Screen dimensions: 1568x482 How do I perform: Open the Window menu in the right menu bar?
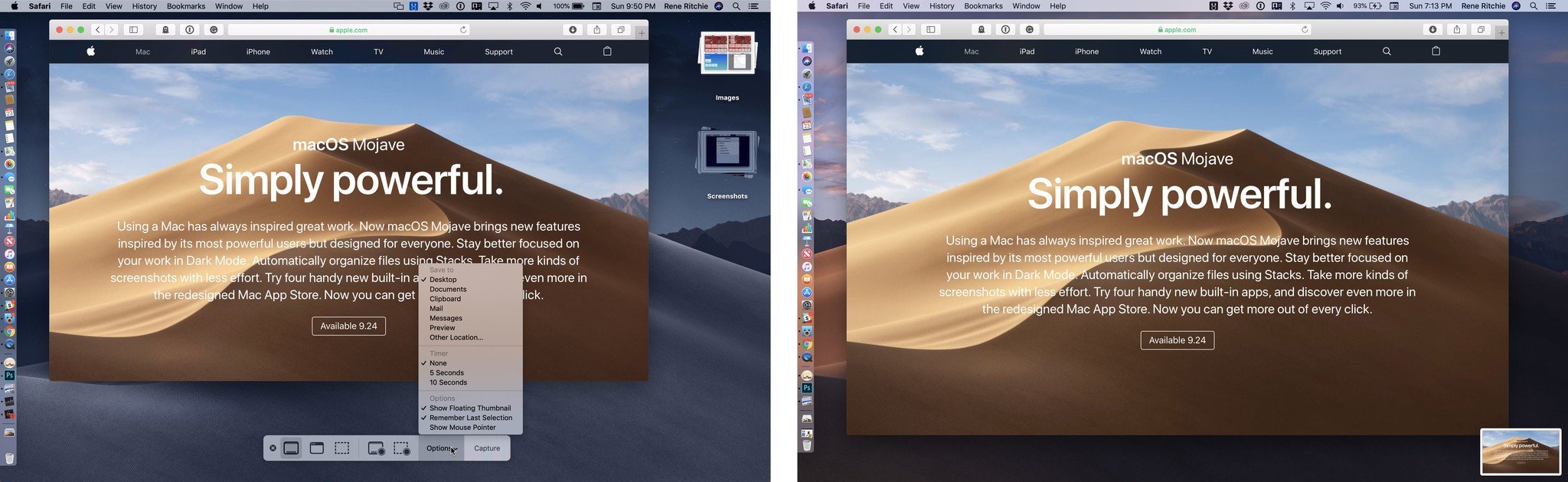[1026, 6]
